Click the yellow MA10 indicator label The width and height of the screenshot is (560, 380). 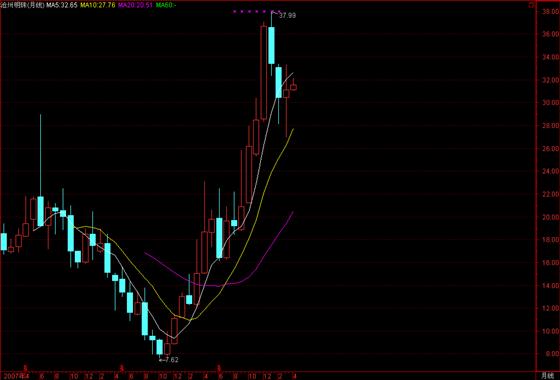tap(98, 5)
